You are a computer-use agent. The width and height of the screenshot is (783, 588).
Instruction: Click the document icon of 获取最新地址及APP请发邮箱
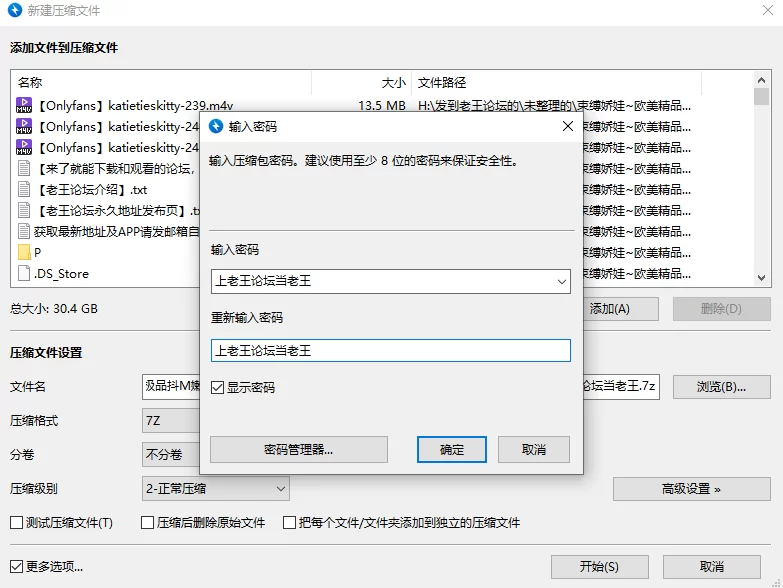[x=23, y=232]
